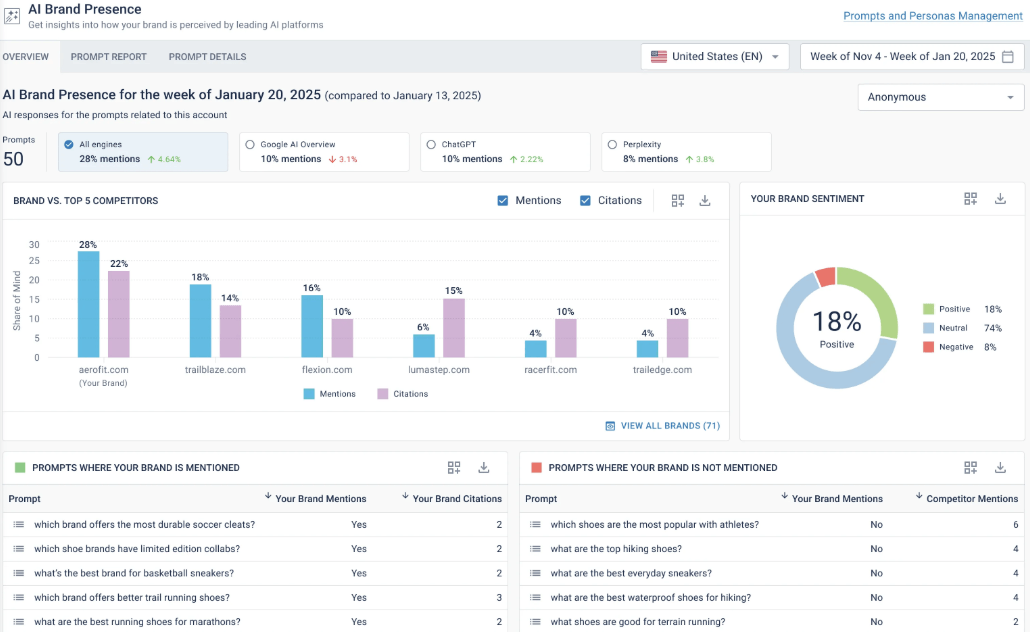Click the lumastep.com 15% citations bar
The height and width of the screenshot is (632, 1030).
[454, 328]
